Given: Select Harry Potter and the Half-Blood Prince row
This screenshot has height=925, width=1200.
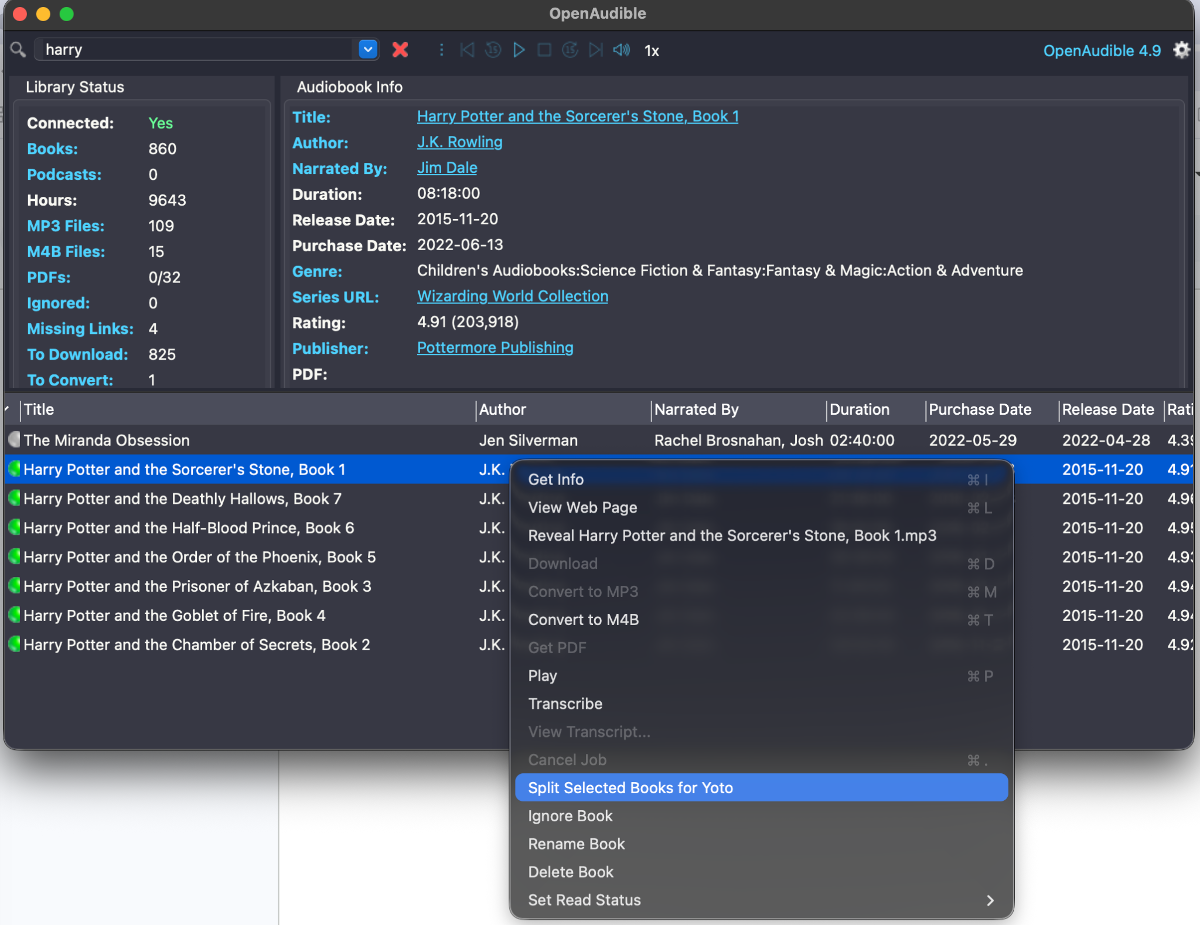Looking at the screenshot, I should (x=258, y=528).
